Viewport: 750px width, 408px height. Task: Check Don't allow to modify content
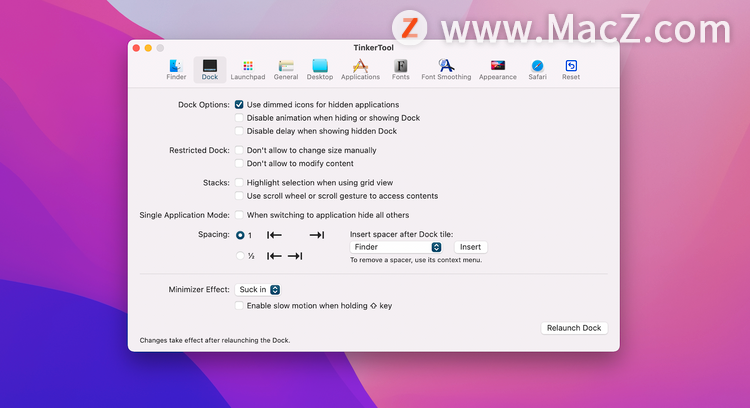pyautogui.click(x=239, y=164)
